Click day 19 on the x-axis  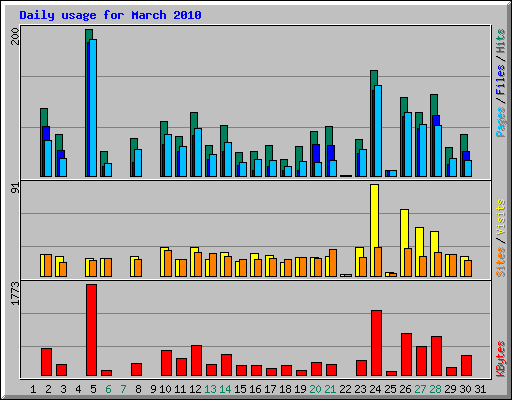pyautogui.click(x=300, y=389)
